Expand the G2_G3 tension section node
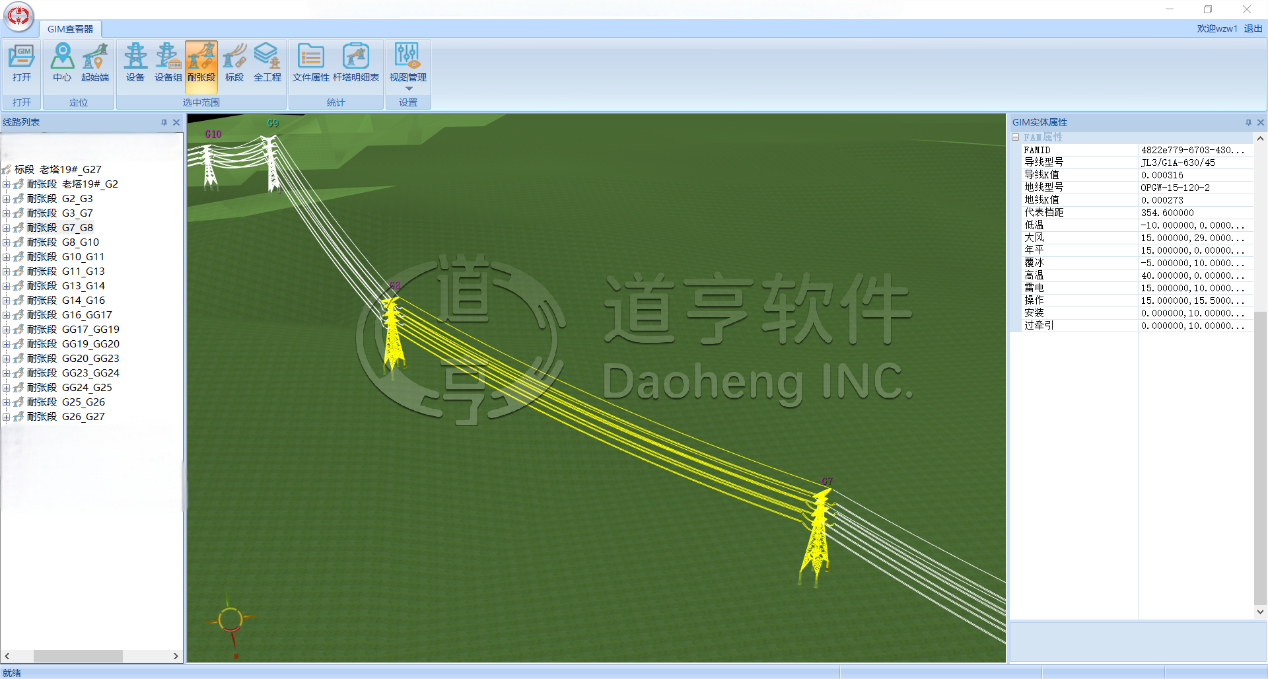Screen dimensions: 1268x679 coord(7,198)
